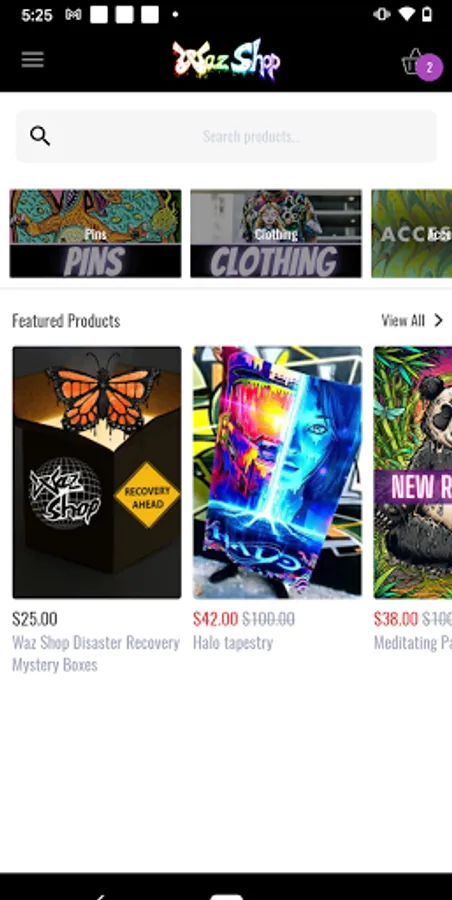Tap the battery status icon
This screenshot has width=452, height=900.
click(427, 14)
